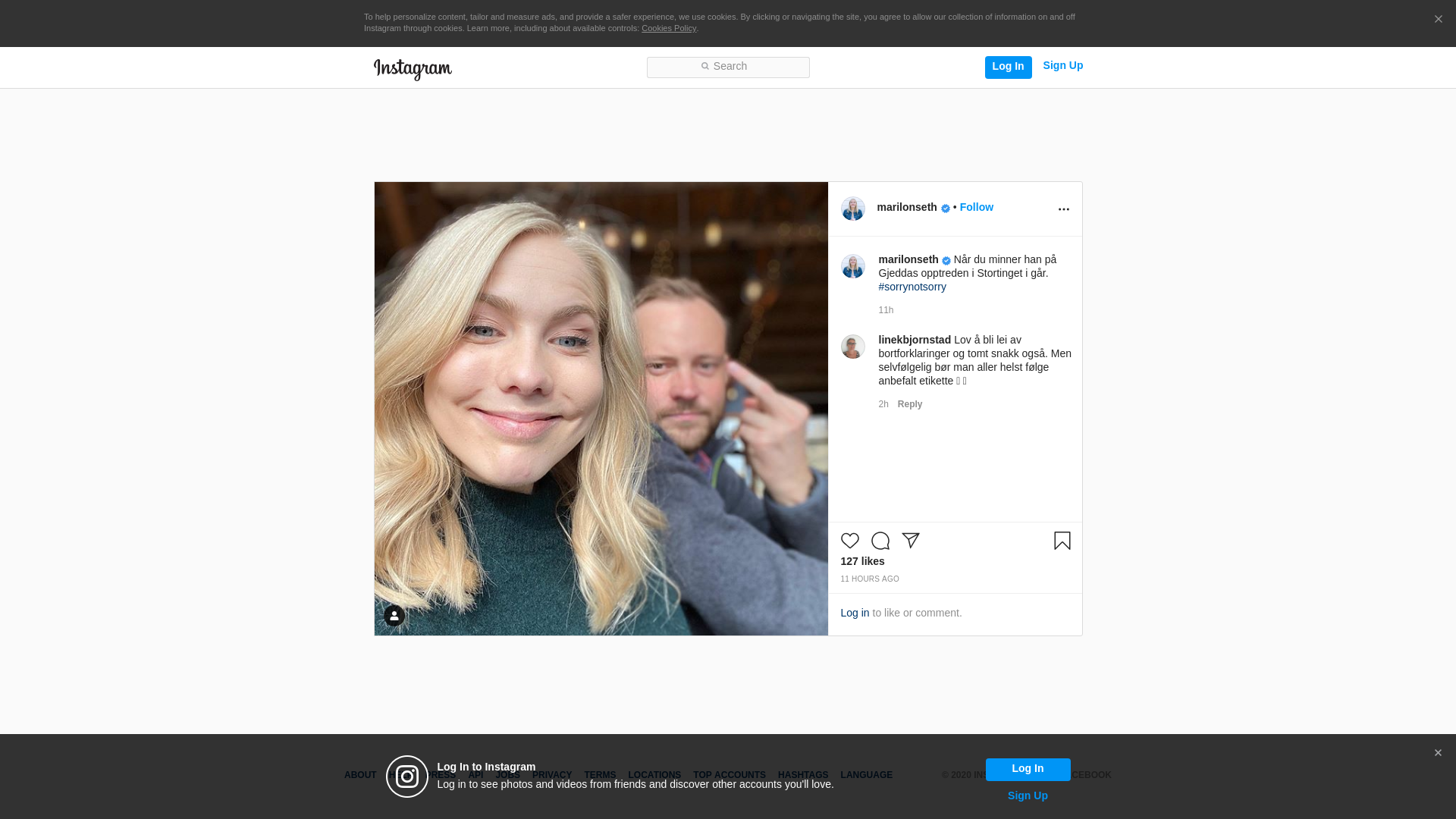Open the LANGUAGE footer selector
Image resolution: width=1456 pixels, height=819 pixels.
866,775
